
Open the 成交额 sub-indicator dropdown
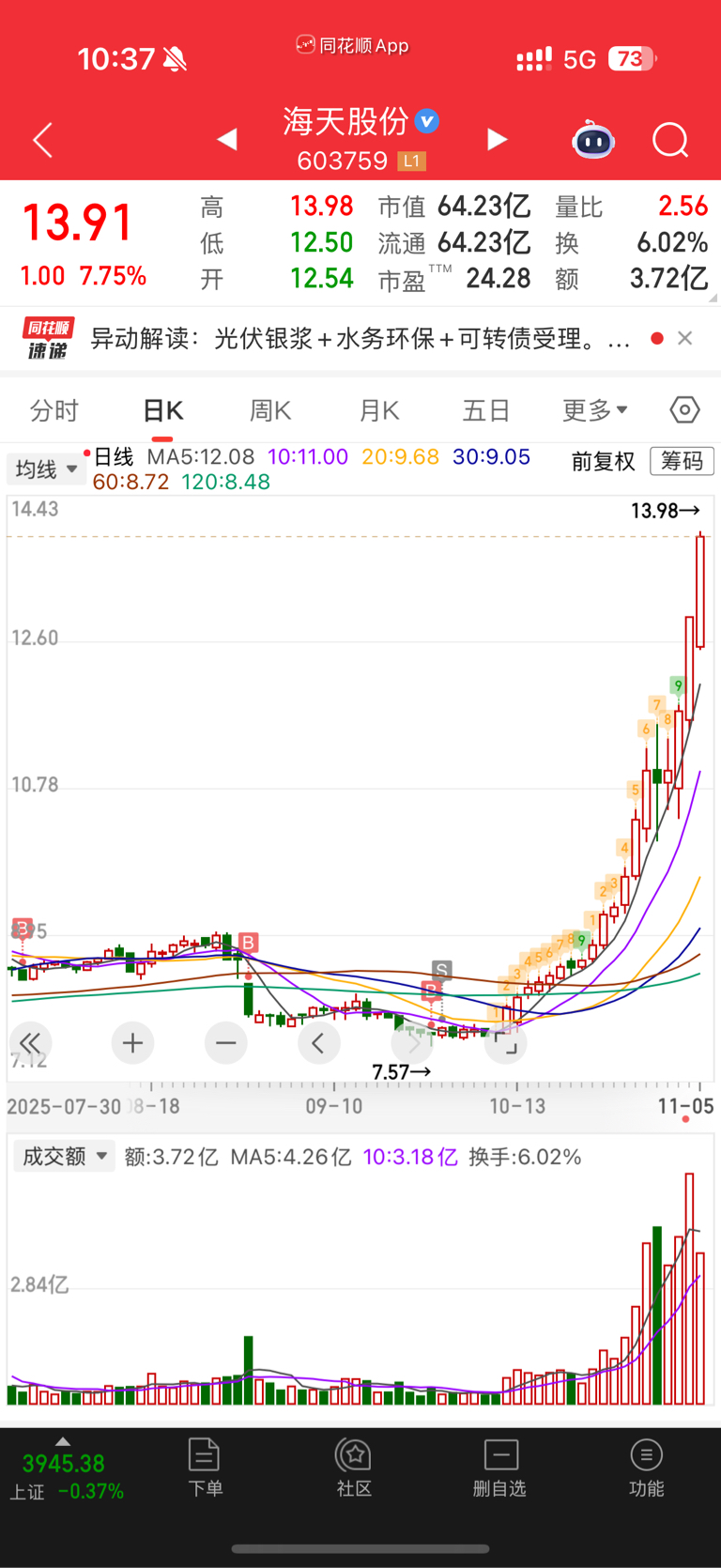64,1156
